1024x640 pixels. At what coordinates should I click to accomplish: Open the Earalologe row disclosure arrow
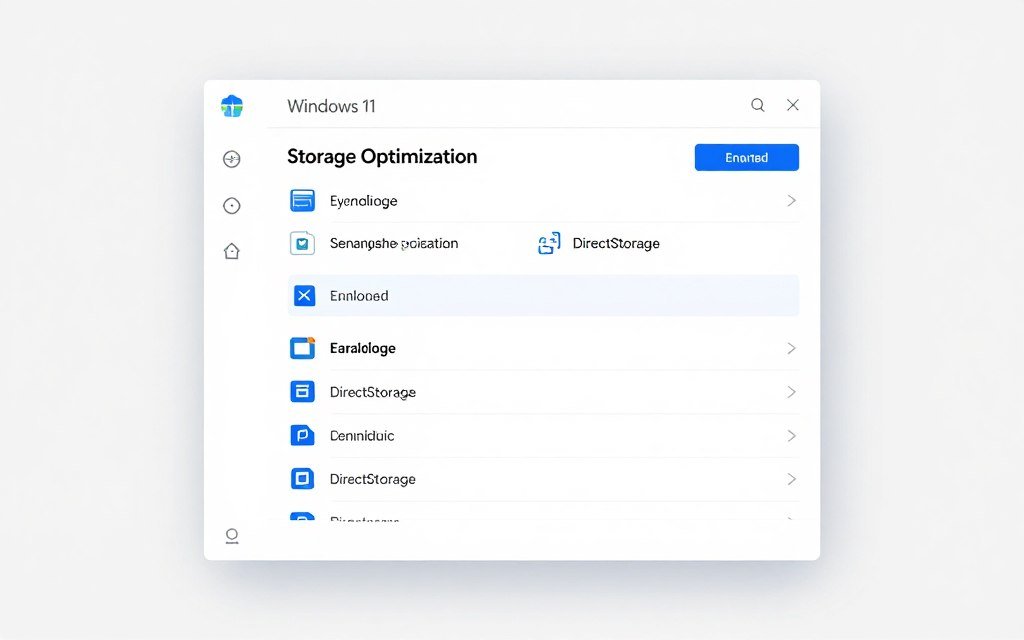point(791,348)
